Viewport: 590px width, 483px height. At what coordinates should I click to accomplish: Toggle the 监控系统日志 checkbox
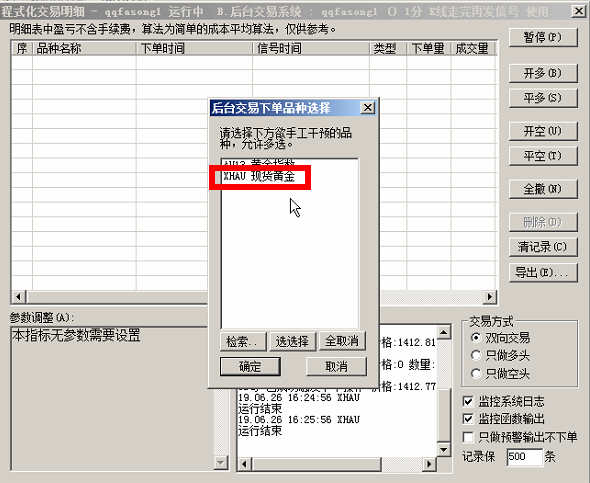(468, 401)
